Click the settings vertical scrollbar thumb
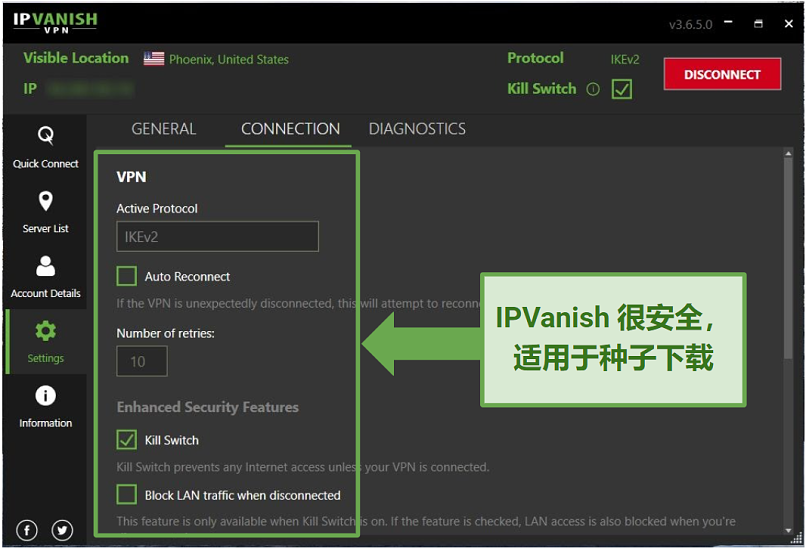Image resolution: width=806 pixels, height=548 pixels. pyautogui.click(x=788, y=259)
